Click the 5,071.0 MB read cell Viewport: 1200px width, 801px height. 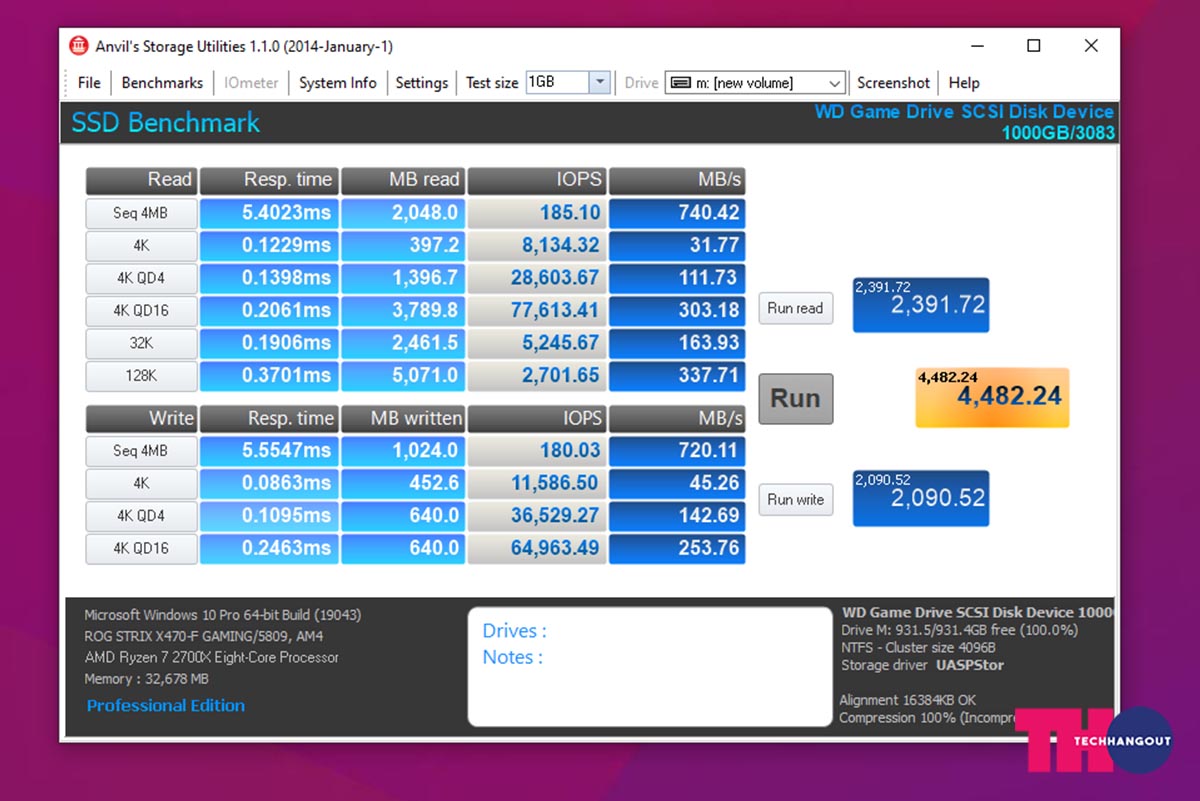[403, 376]
